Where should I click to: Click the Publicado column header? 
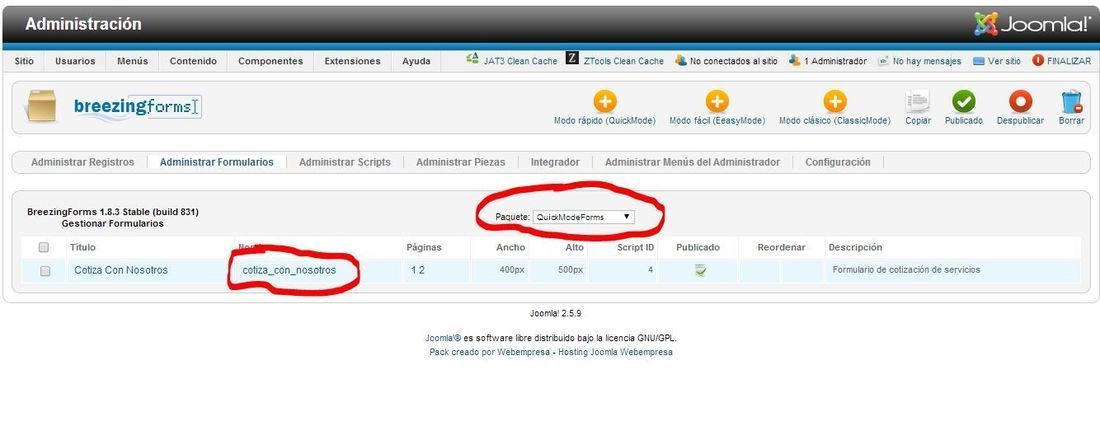(x=698, y=248)
